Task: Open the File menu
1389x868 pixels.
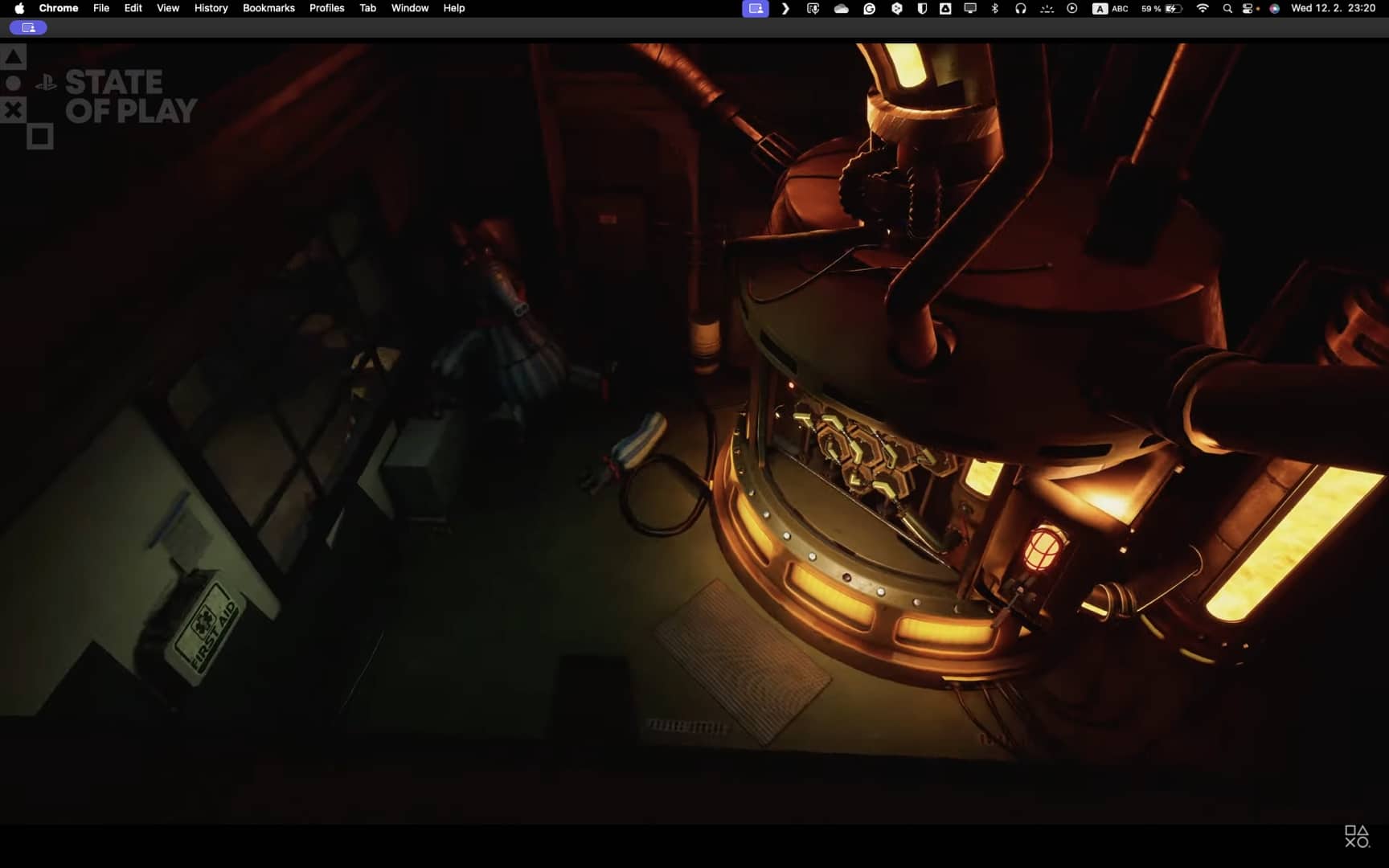Action: [101, 8]
